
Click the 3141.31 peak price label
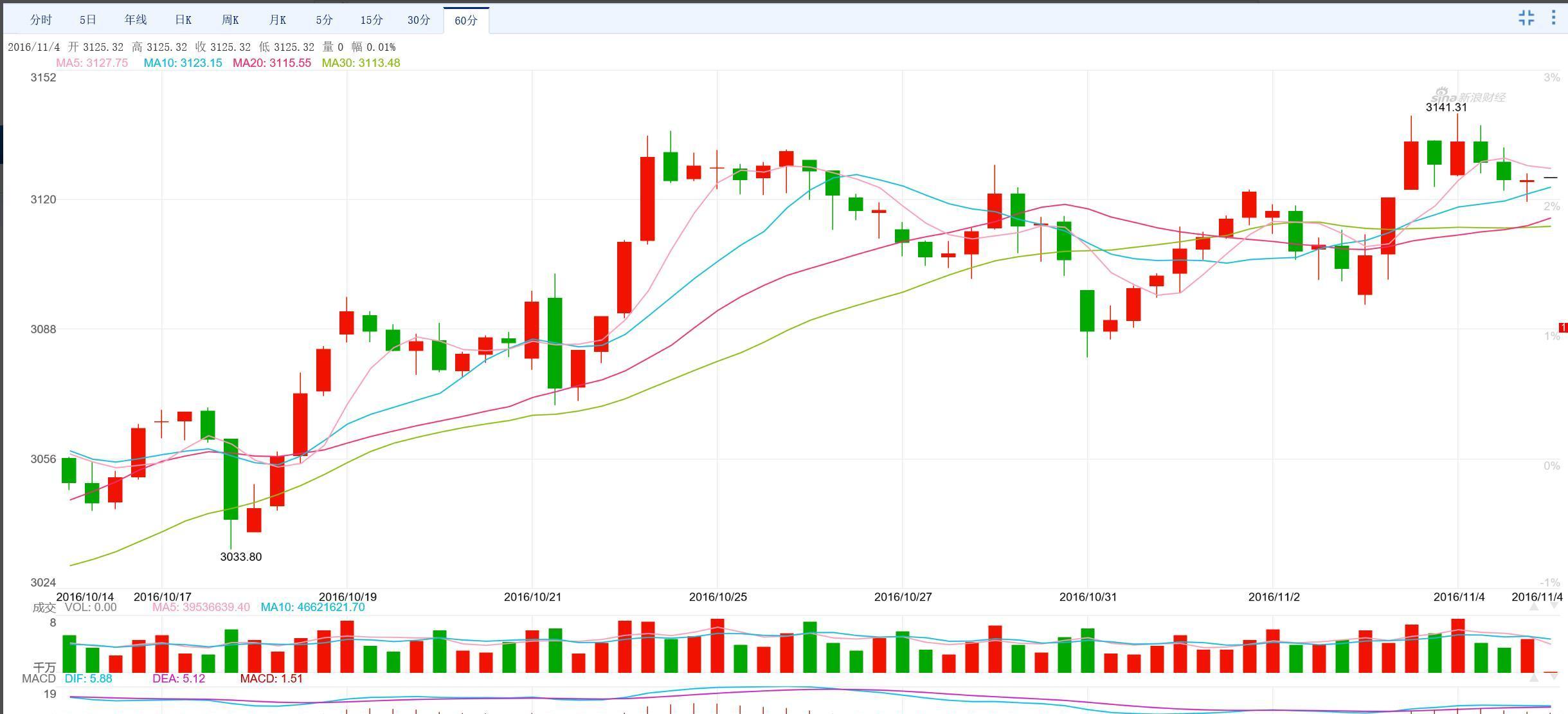1446,107
